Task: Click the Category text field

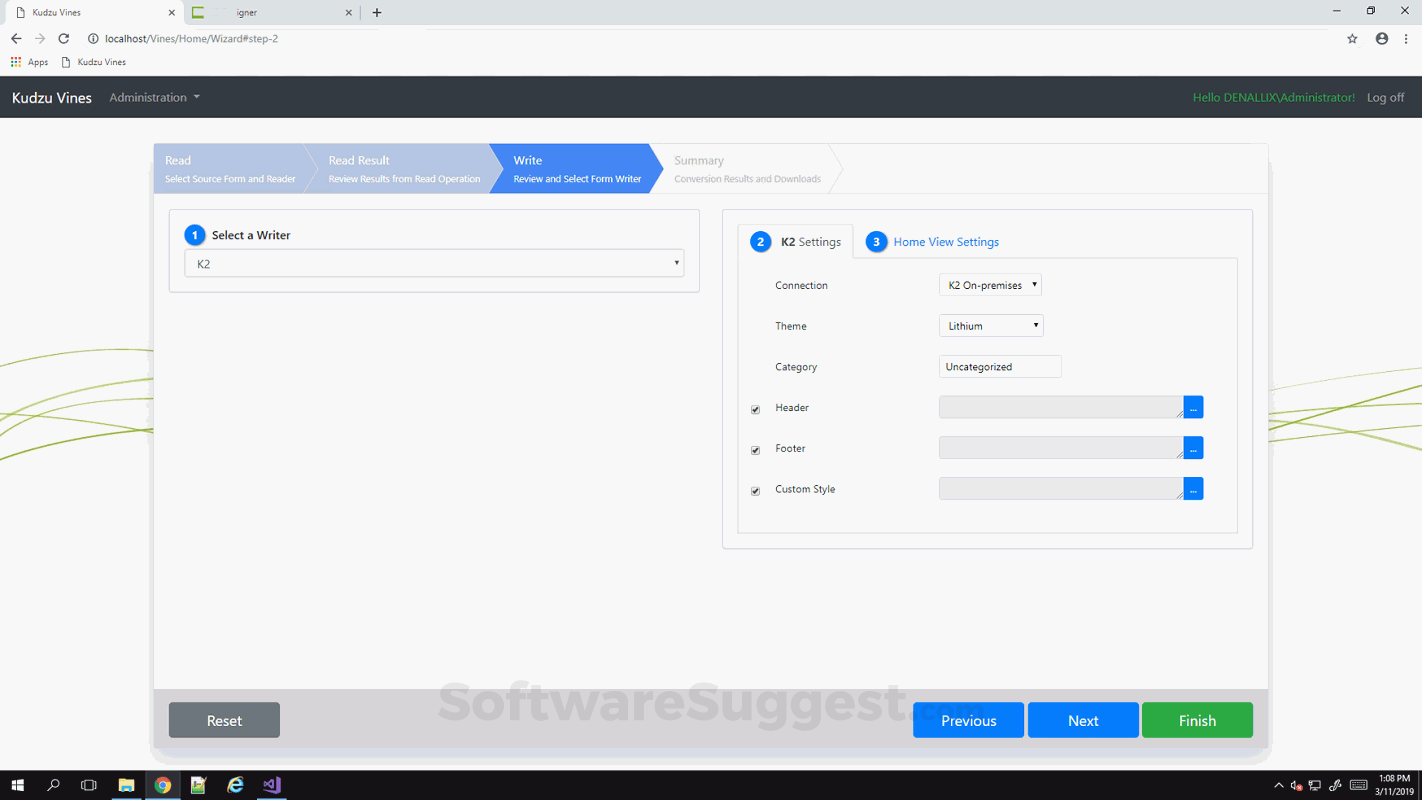Action: point(999,367)
